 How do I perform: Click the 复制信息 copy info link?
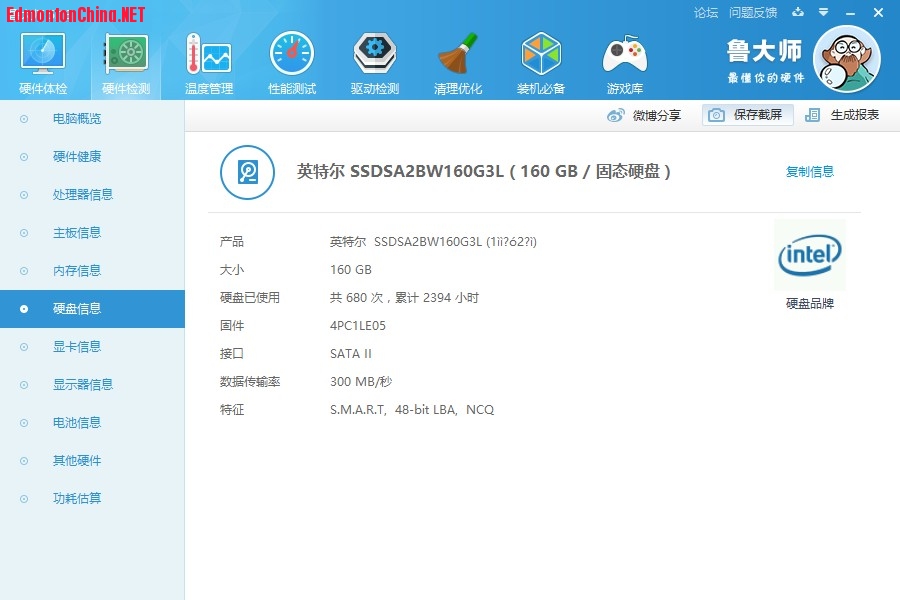click(810, 171)
